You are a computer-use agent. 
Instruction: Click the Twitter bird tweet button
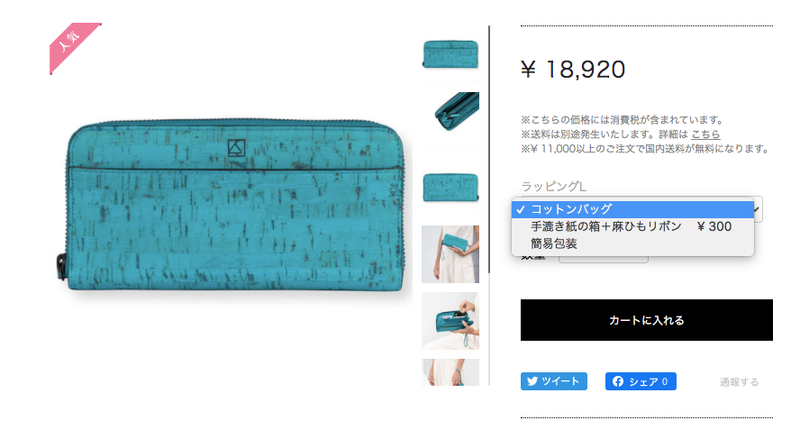(x=554, y=381)
